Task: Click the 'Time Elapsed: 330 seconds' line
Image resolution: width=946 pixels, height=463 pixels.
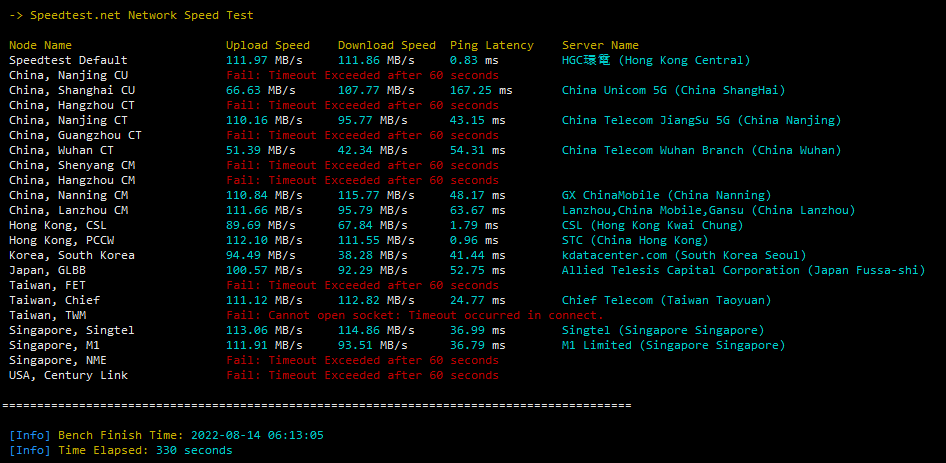Action: pyautogui.click(x=121, y=450)
